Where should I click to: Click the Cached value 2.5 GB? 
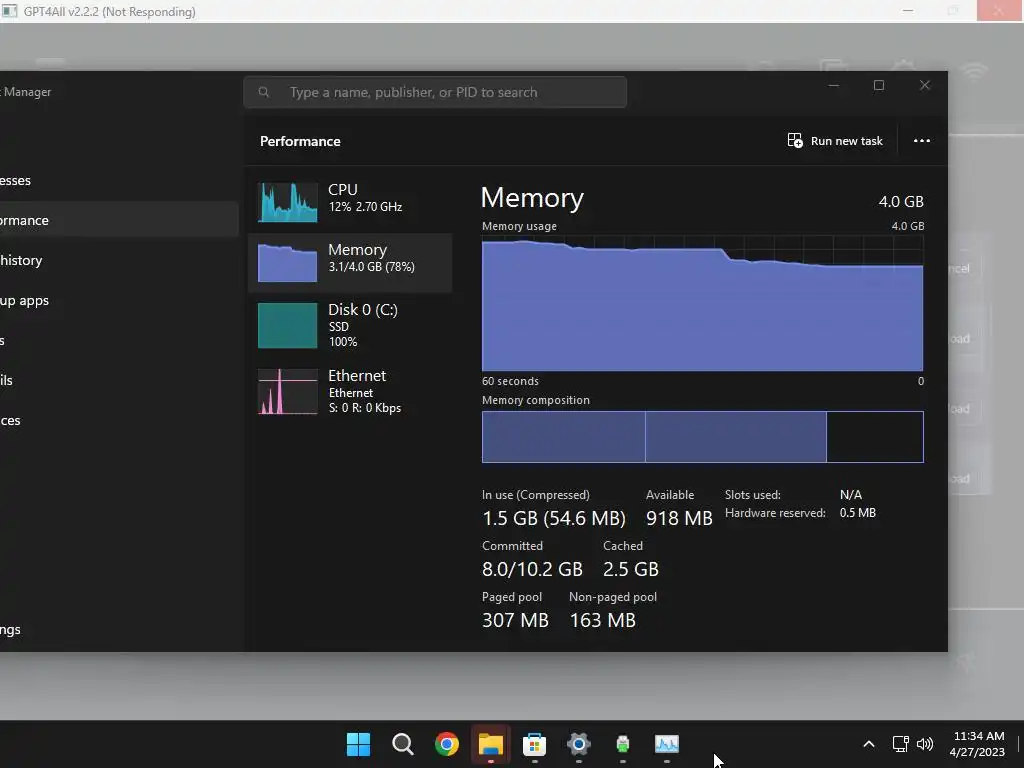[631, 569]
